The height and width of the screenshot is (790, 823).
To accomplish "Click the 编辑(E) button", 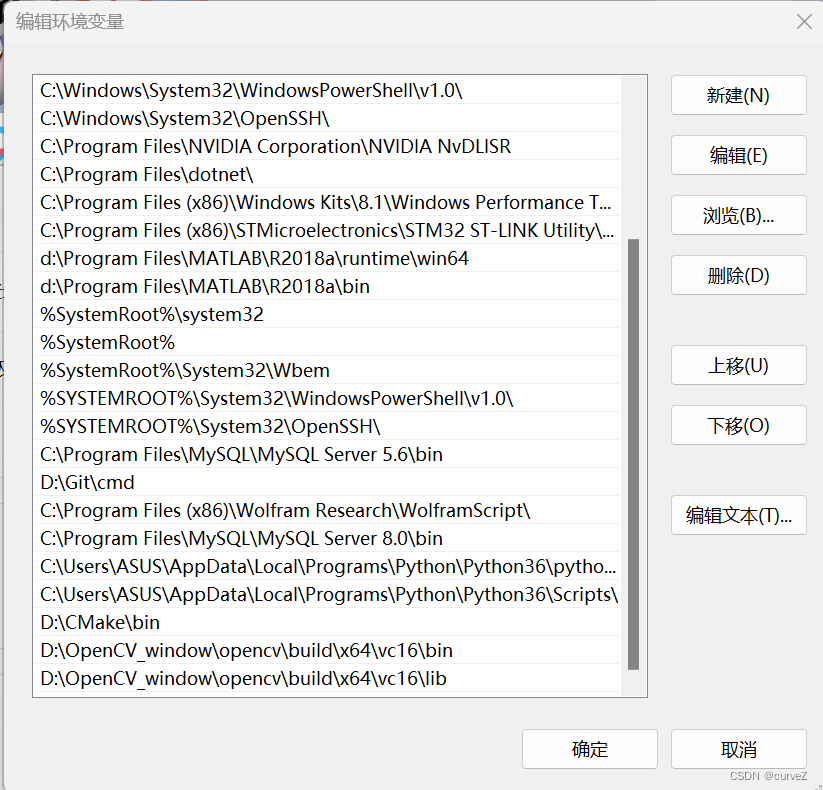I will (738, 155).
